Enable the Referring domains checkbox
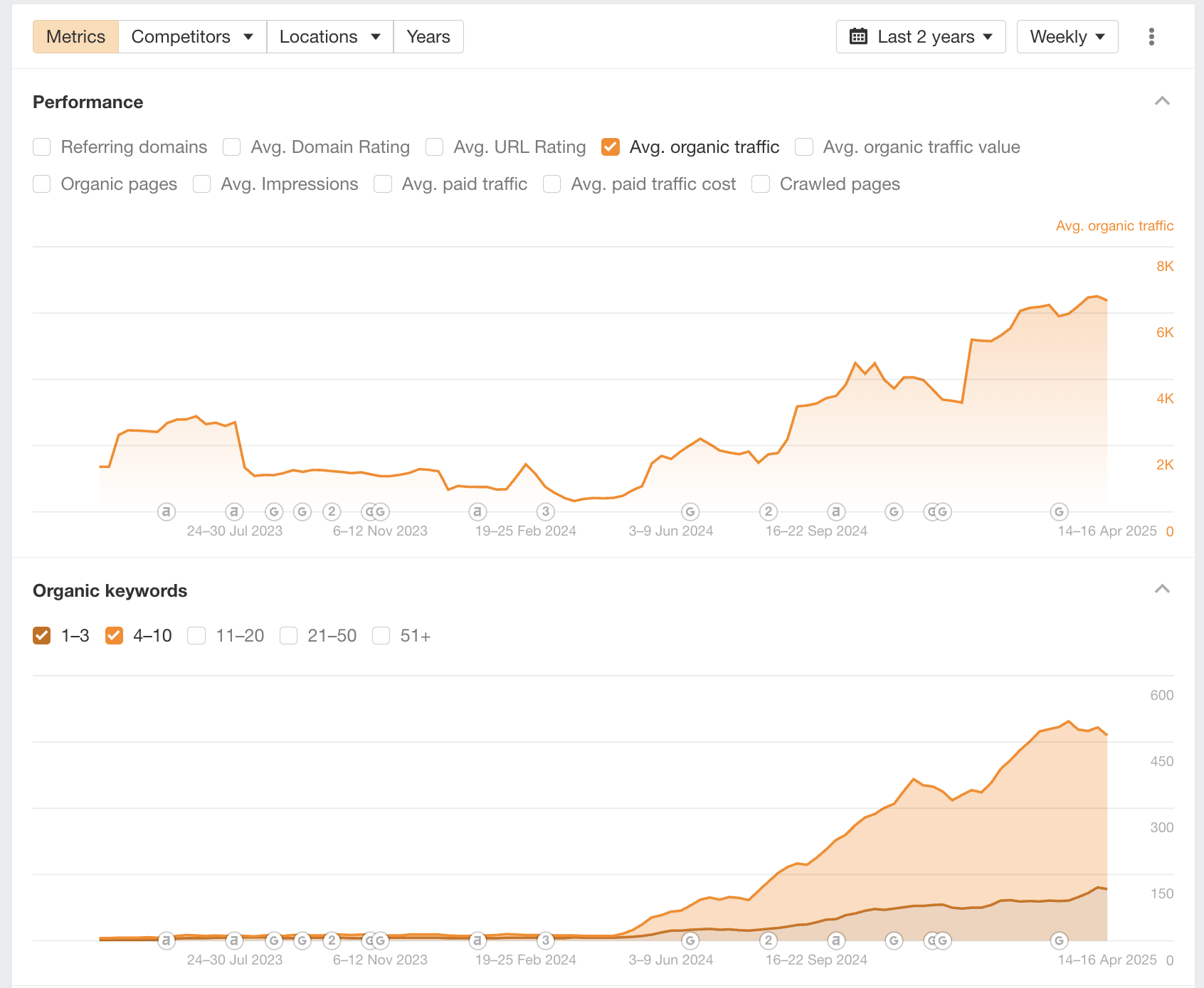 [x=42, y=147]
